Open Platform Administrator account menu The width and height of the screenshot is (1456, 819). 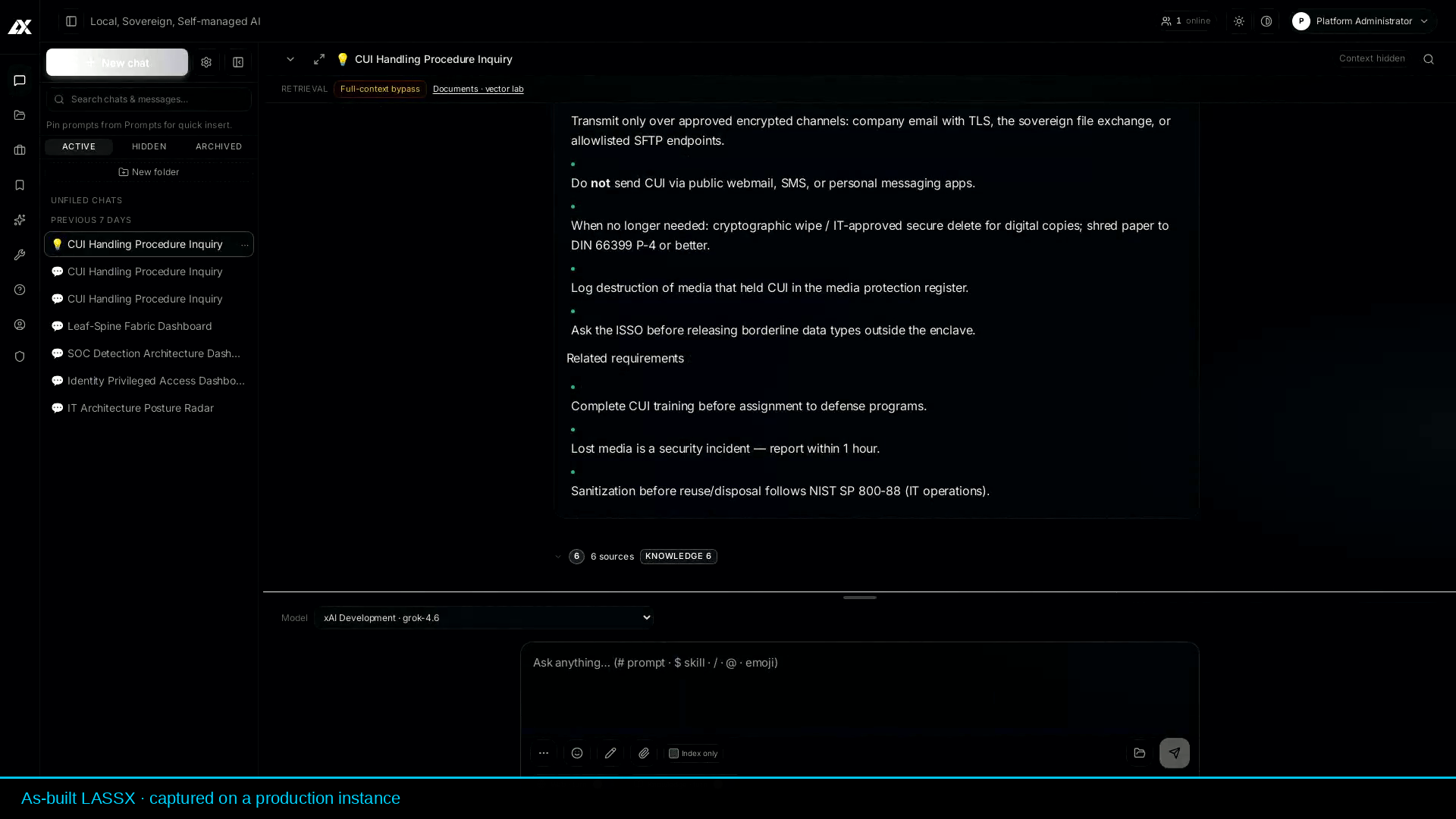tap(1363, 21)
